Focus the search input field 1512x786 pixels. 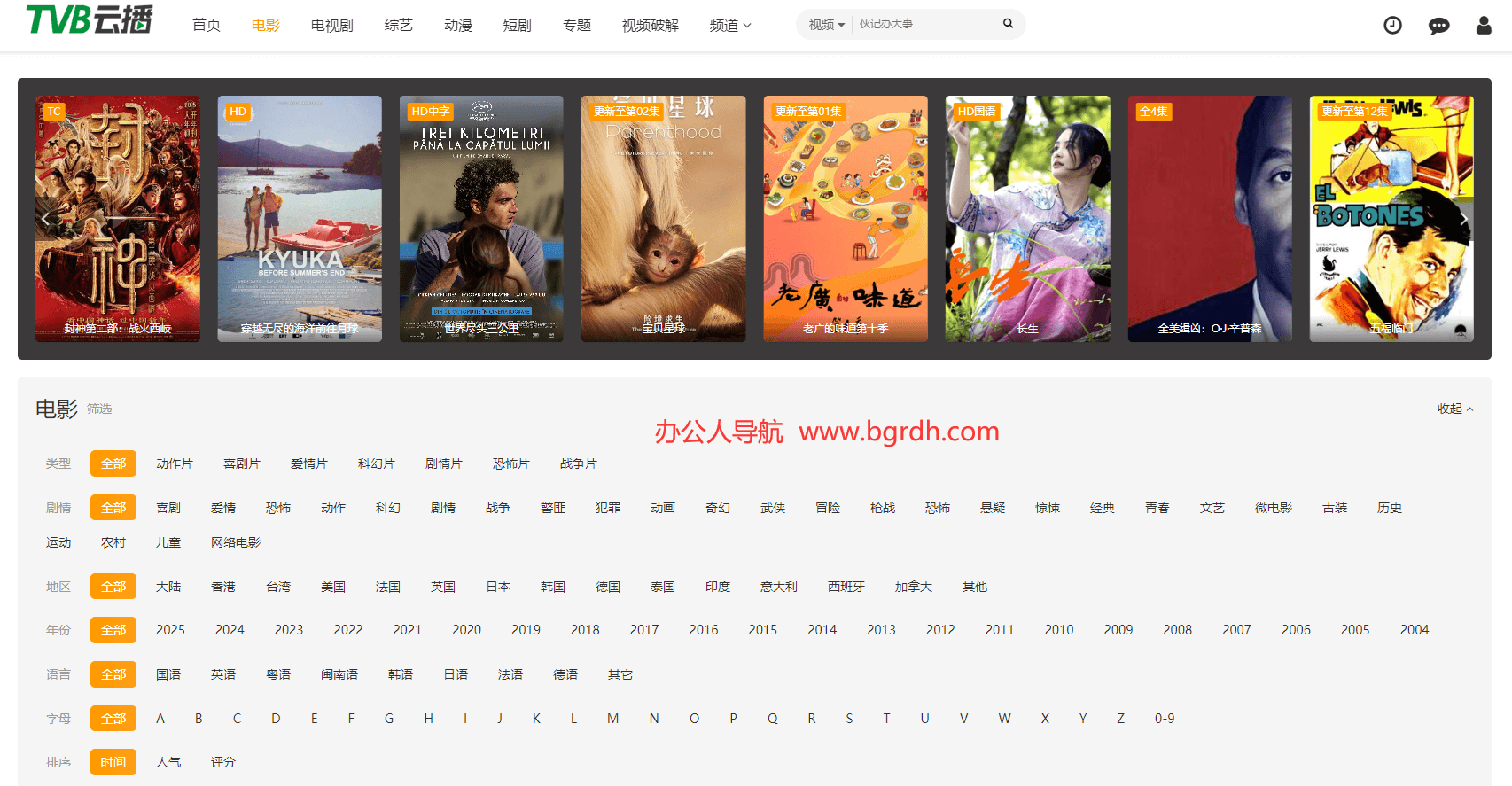pyautogui.click(x=925, y=24)
